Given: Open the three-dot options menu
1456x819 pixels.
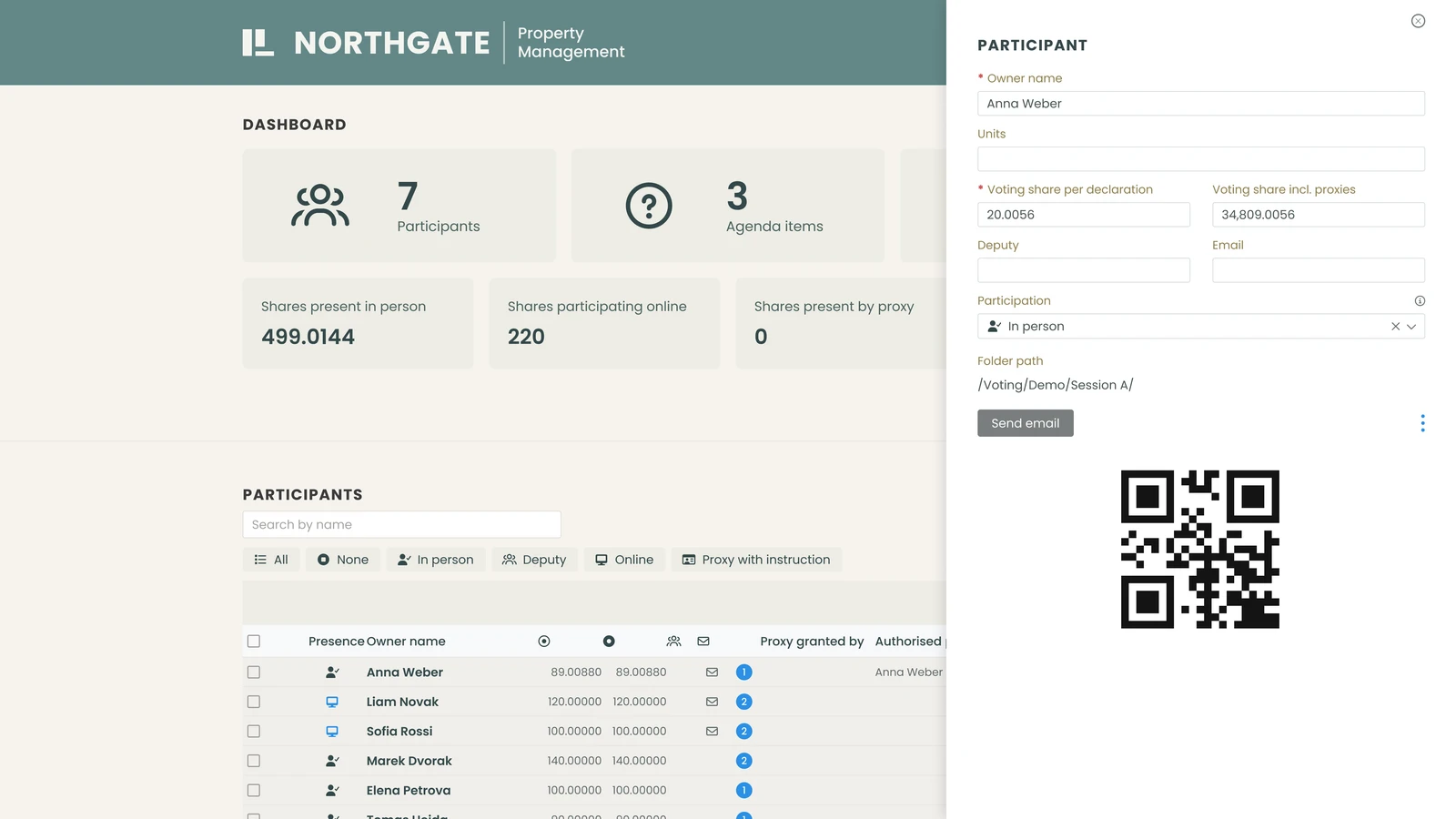Looking at the screenshot, I should pyautogui.click(x=1422, y=423).
